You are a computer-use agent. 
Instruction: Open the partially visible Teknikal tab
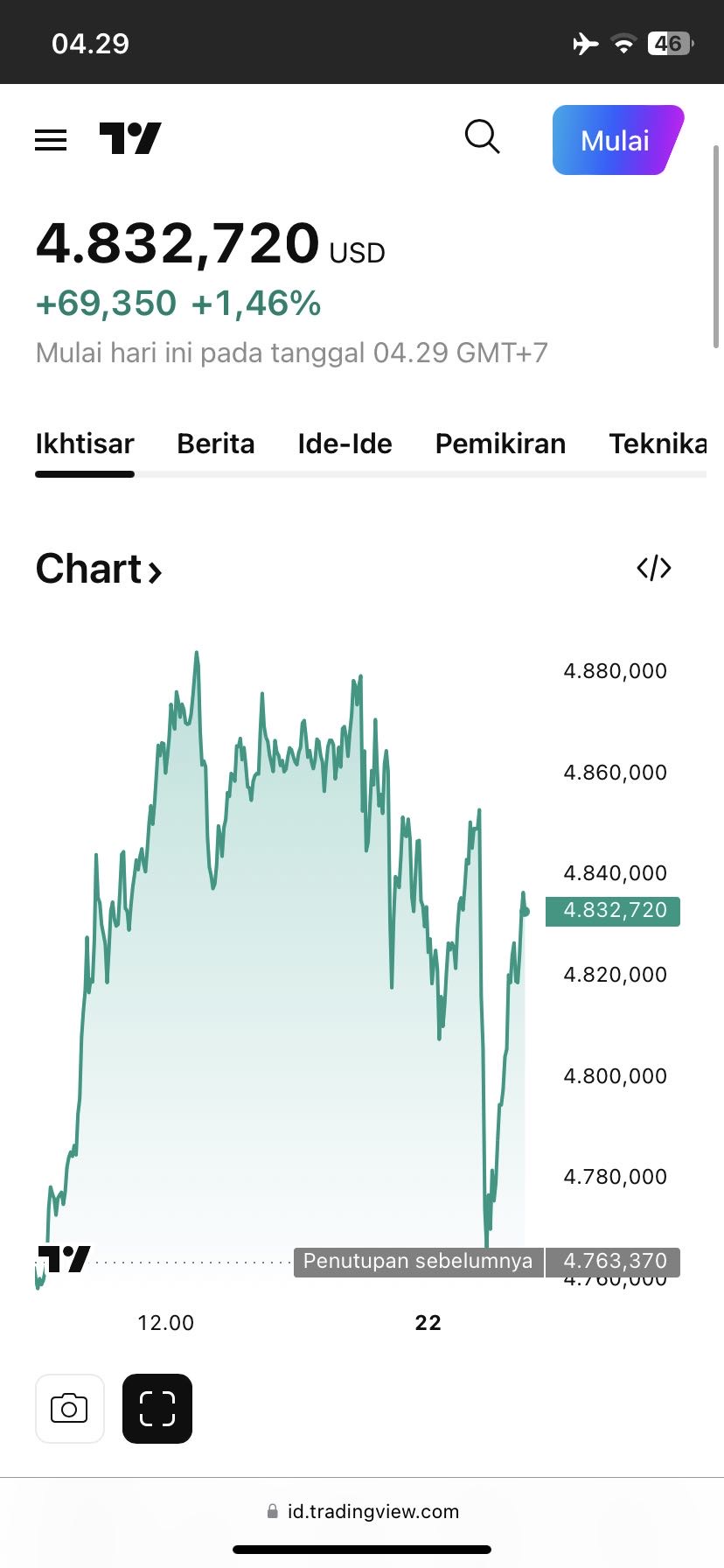tap(658, 444)
